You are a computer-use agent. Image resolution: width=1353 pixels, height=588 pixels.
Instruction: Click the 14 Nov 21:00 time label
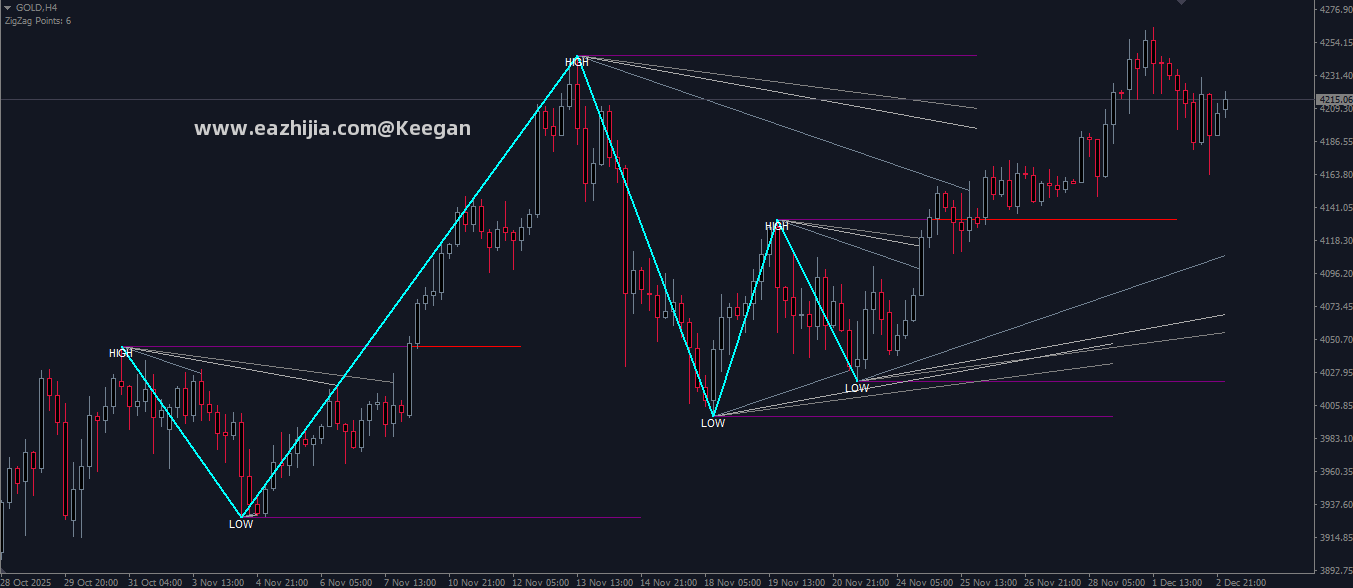(x=668, y=582)
